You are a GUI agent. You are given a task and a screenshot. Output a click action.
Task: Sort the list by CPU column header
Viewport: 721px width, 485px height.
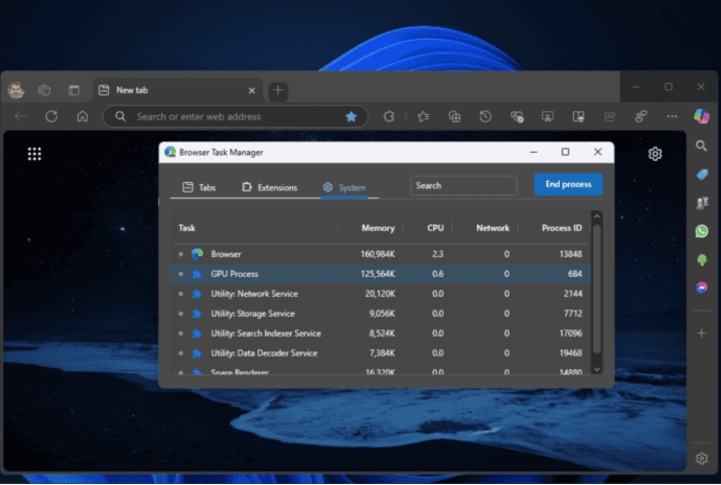[x=435, y=228]
